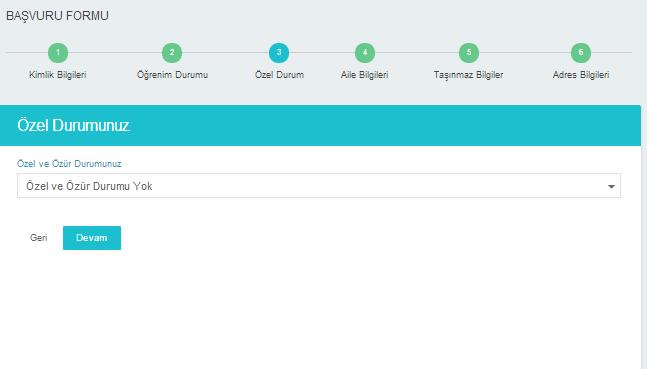Click the Özel Durumunuz section header
Viewport: 647px width, 369px height.
(73, 125)
